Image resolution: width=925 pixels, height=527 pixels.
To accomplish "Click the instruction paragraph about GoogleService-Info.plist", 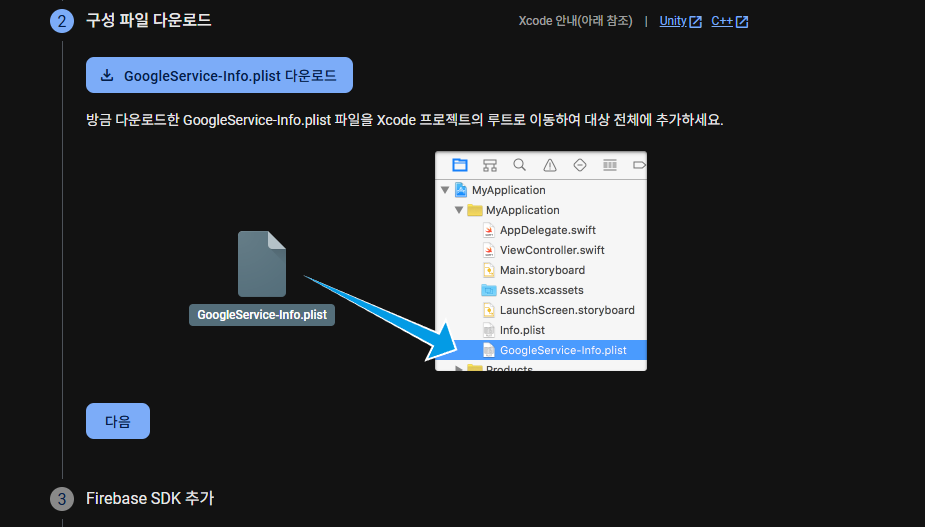I will point(405,120).
